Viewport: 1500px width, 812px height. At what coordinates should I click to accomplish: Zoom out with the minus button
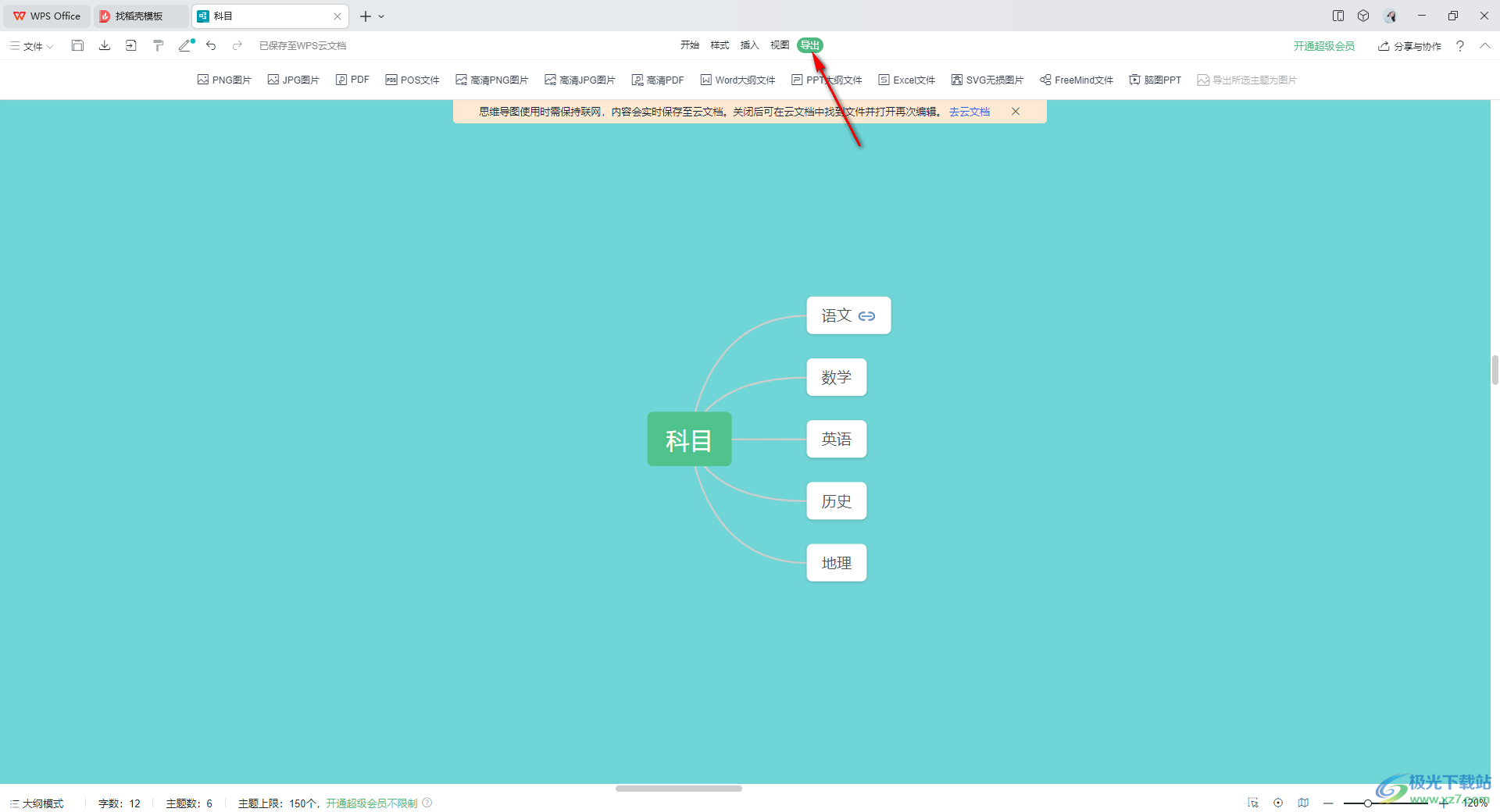(1328, 803)
